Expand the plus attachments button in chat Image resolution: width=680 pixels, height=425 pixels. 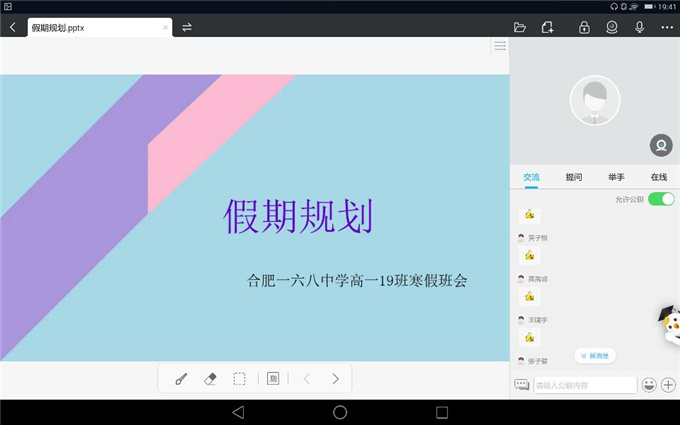pos(668,385)
